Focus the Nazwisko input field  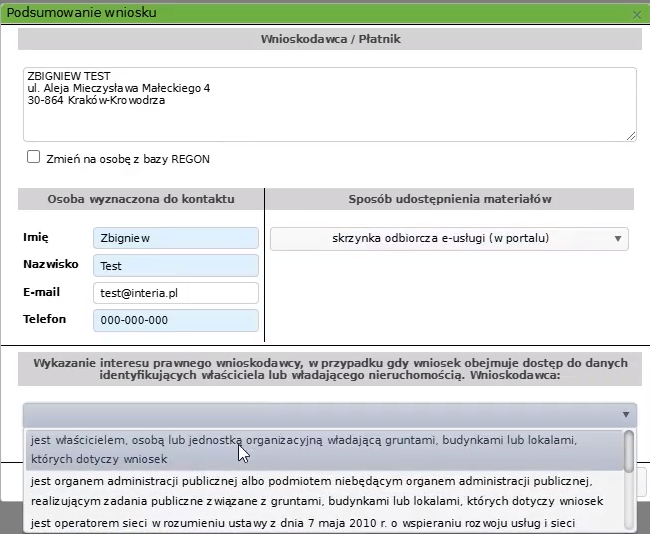pos(175,265)
